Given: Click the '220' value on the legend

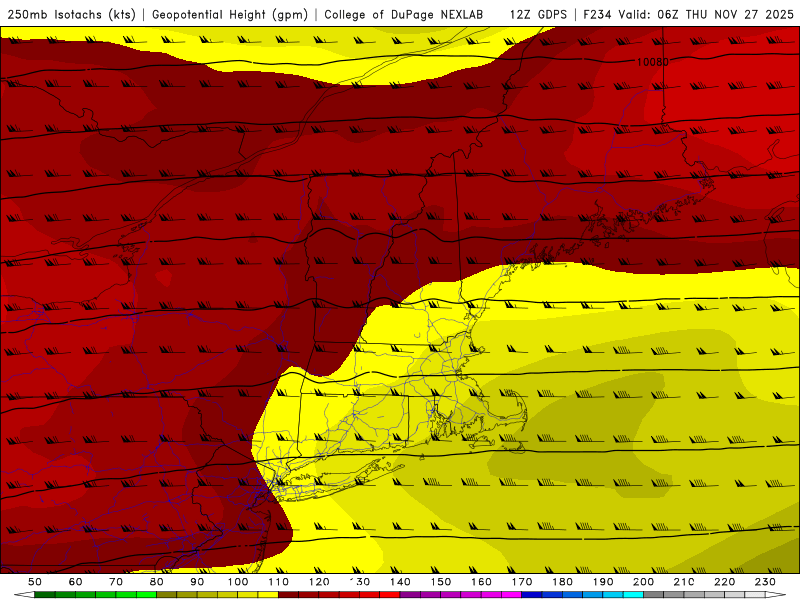Looking at the screenshot, I should (725, 582).
